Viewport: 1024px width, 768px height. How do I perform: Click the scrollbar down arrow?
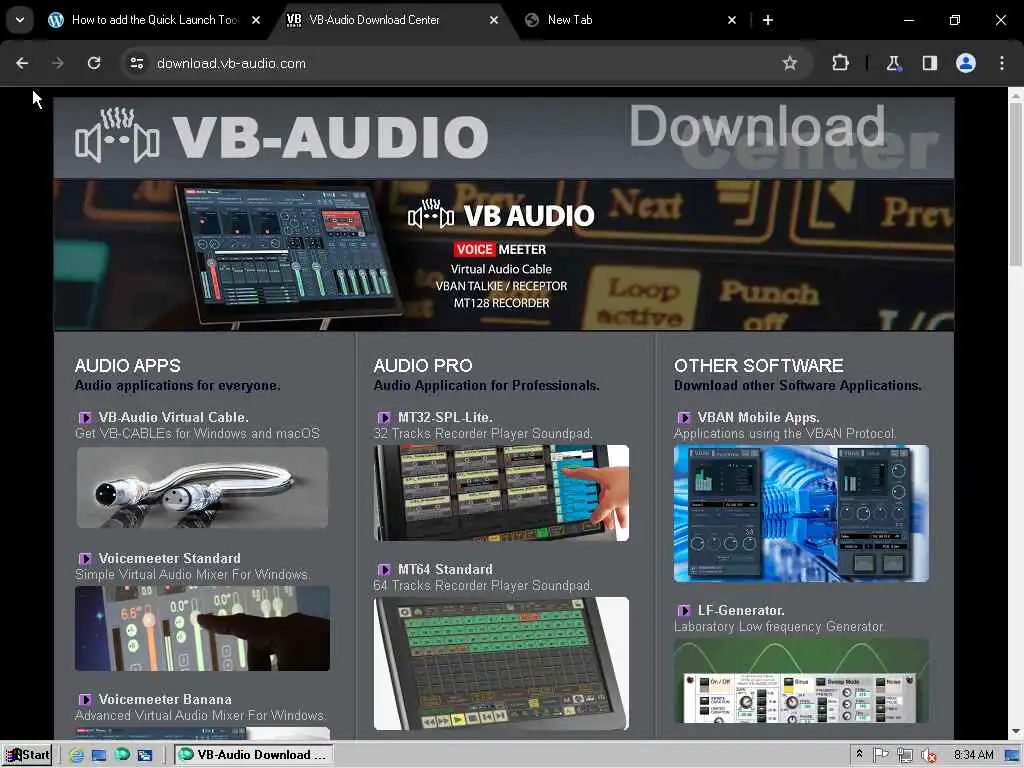(1016, 732)
